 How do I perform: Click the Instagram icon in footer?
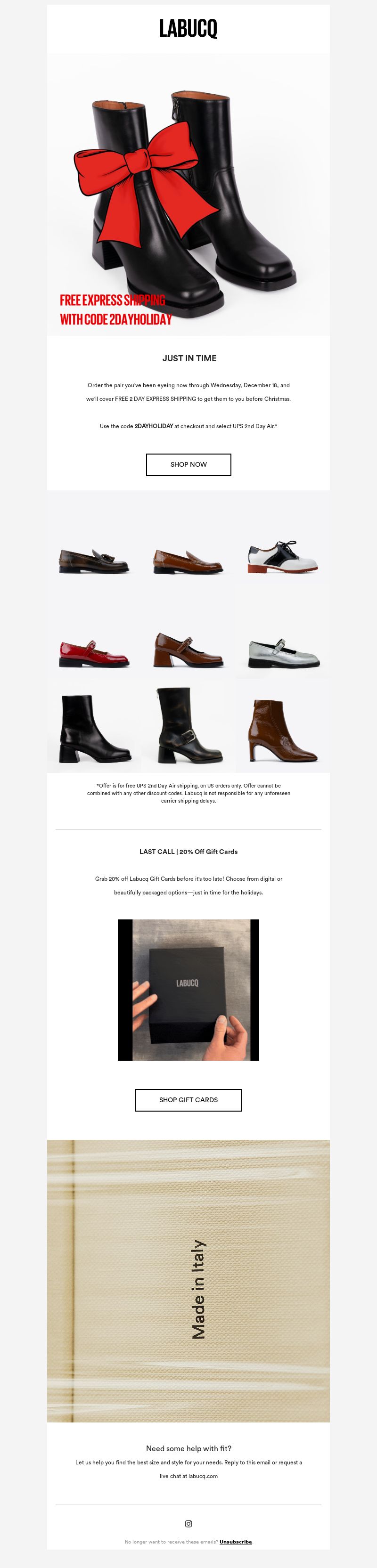click(188, 1524)
